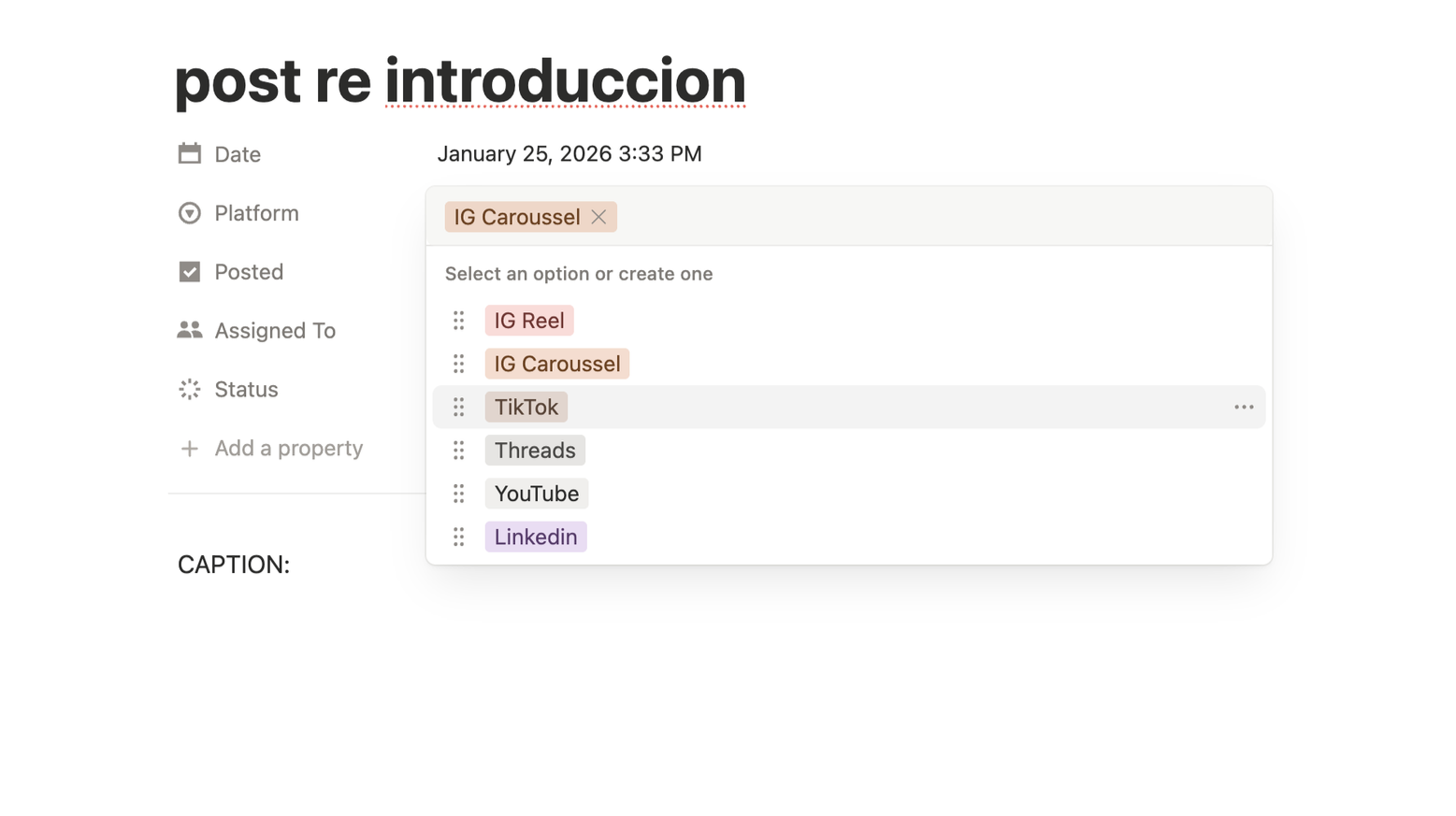Toggle IG Caroussel in the options list

[556, 364]
